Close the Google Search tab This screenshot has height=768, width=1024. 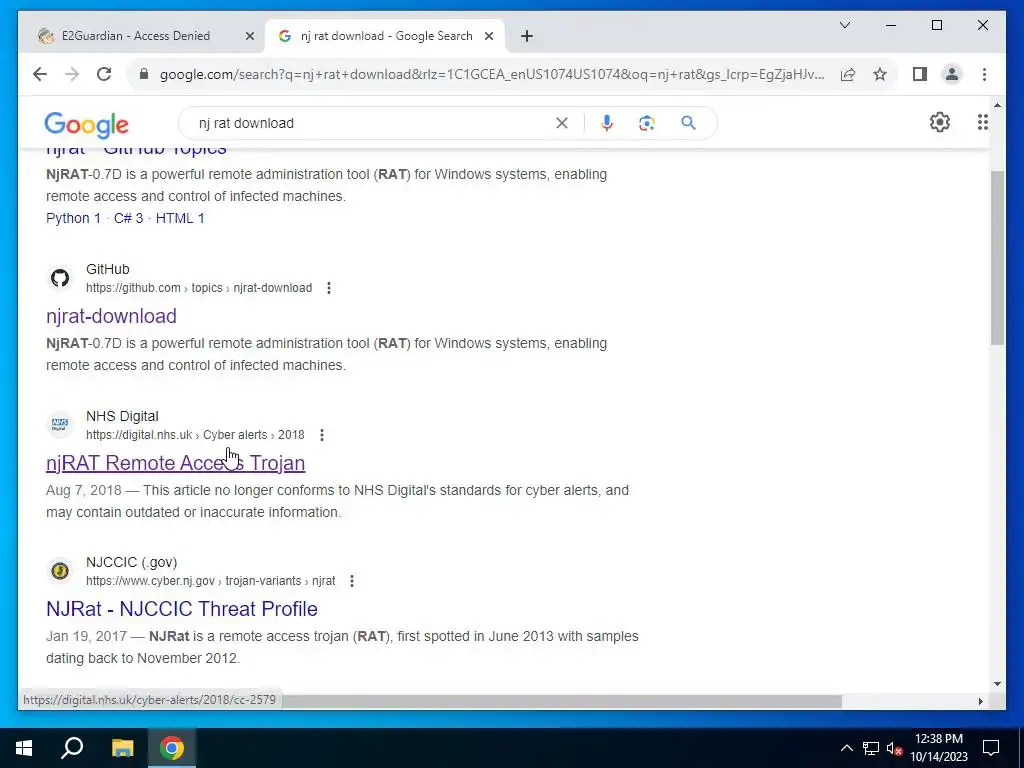click(x=488, y=37)
